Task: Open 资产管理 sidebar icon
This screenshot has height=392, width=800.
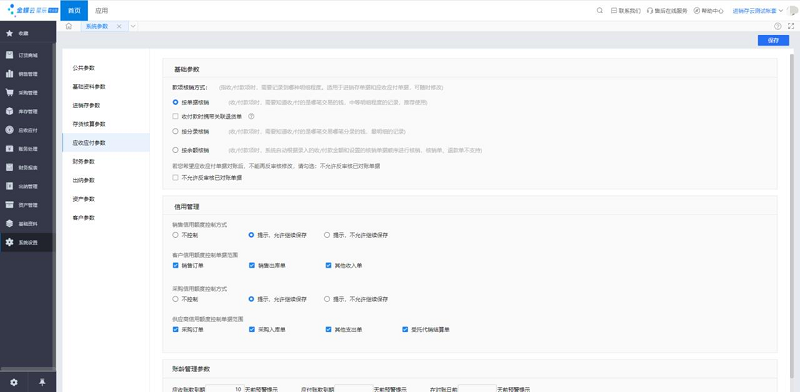Action: 9,205
